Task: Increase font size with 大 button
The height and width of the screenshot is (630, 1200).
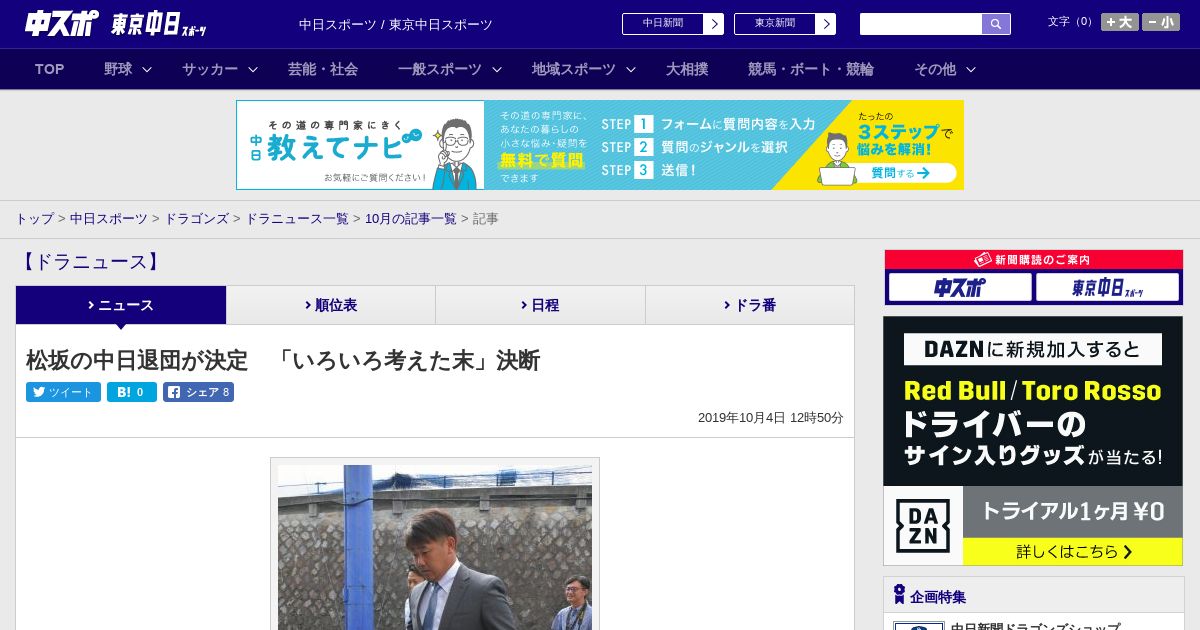Action: coord(1120,22)
